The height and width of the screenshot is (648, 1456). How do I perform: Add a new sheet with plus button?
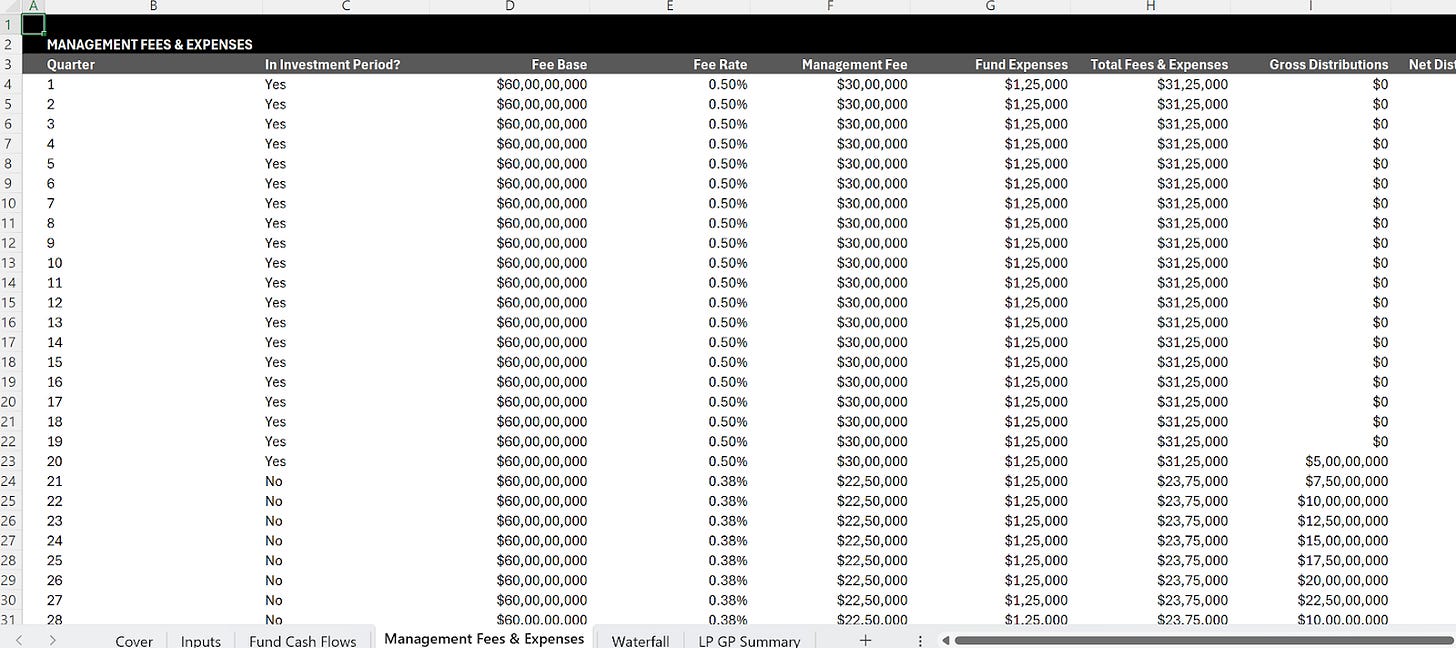point(865,640)
